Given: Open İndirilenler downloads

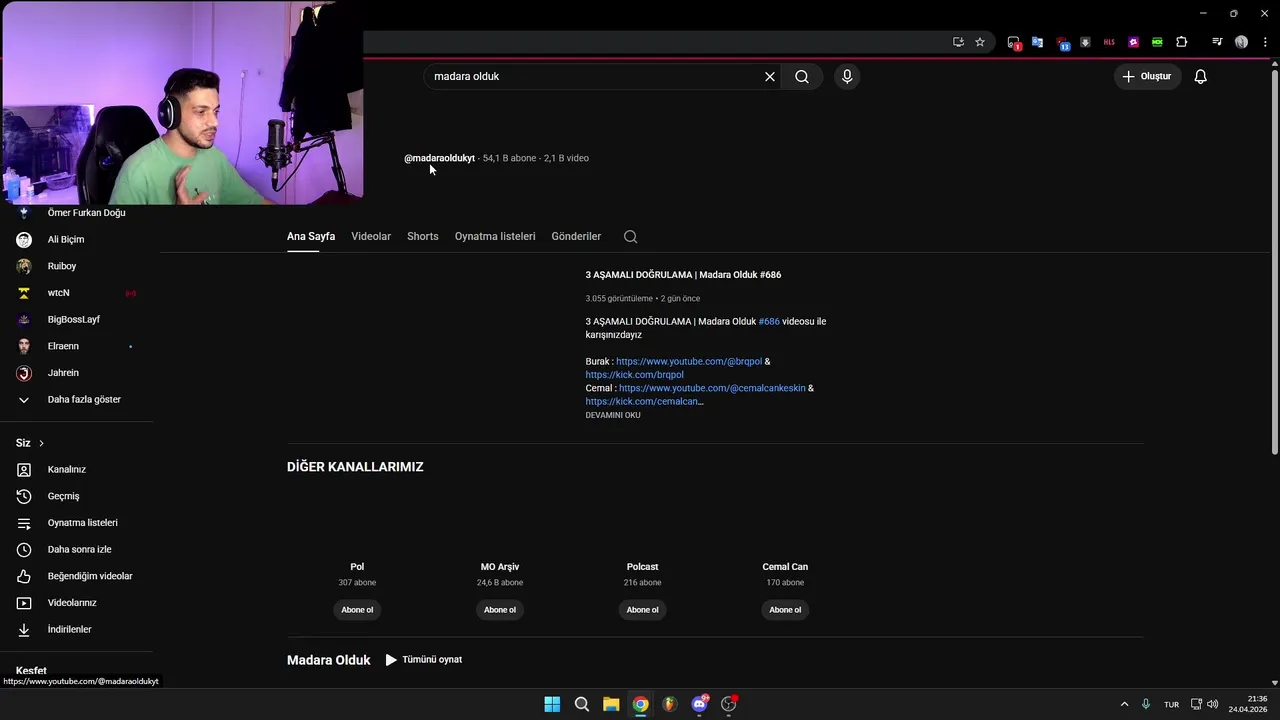Looking at the screenshot, I should coord(76,630).
